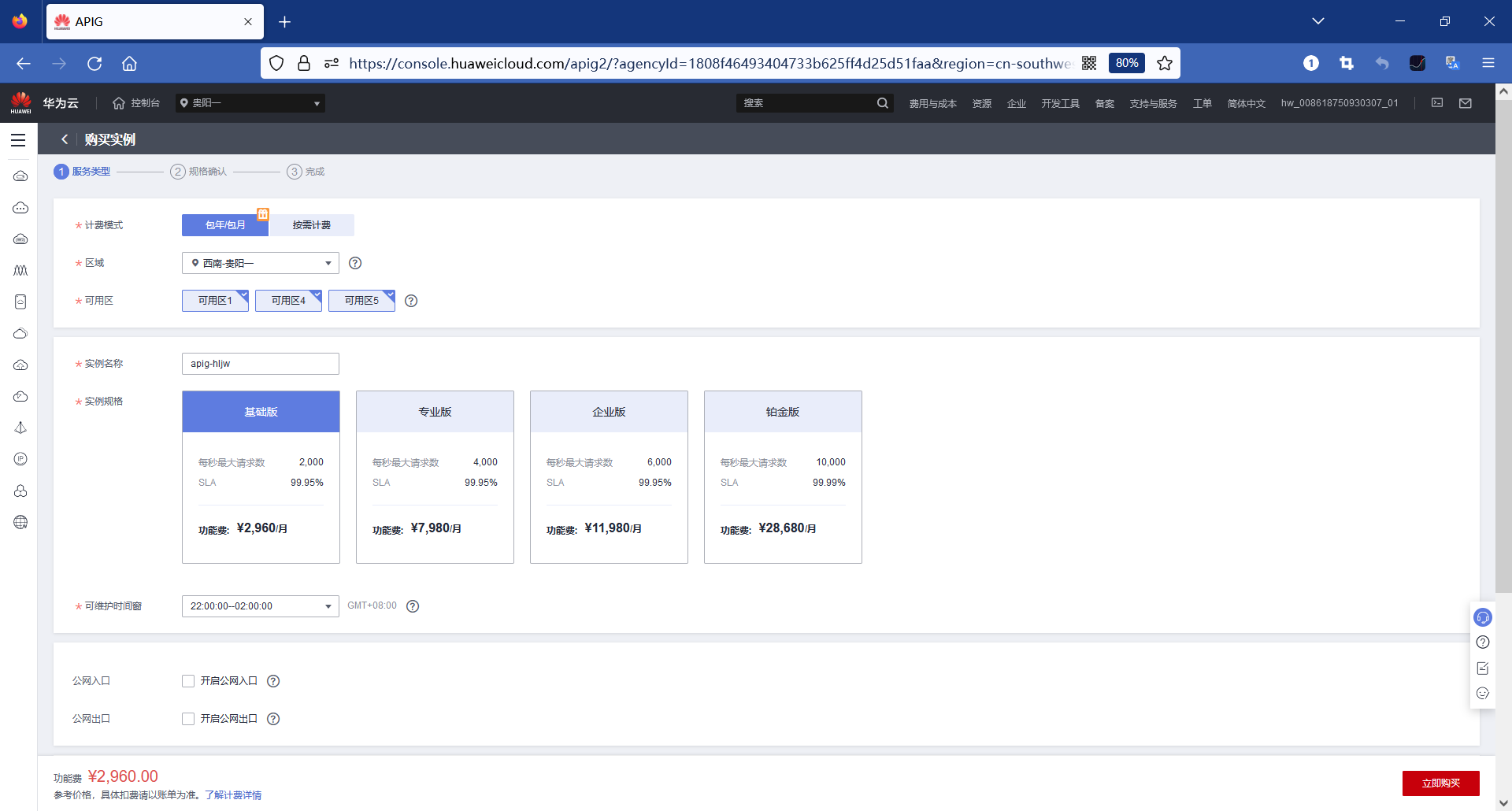Open the messages envelope icon

point(1466,103)
